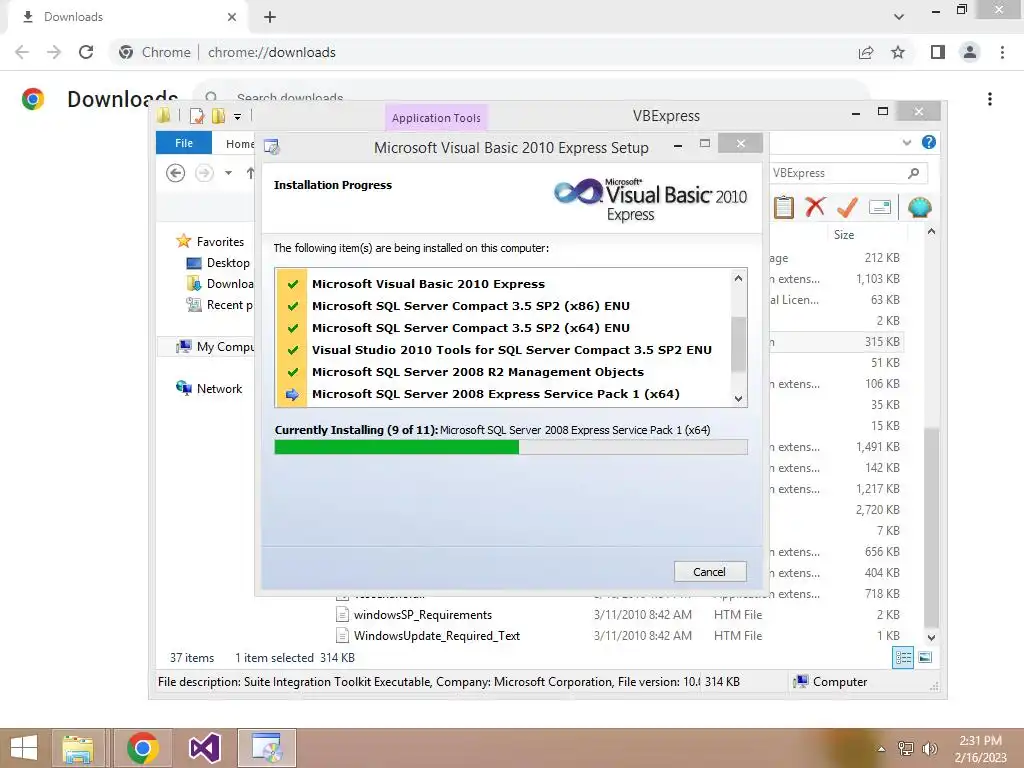1024x768 pixels.
Task: Cancel the Visual Basic 2010 Express installation
Action: coord(709,571)
